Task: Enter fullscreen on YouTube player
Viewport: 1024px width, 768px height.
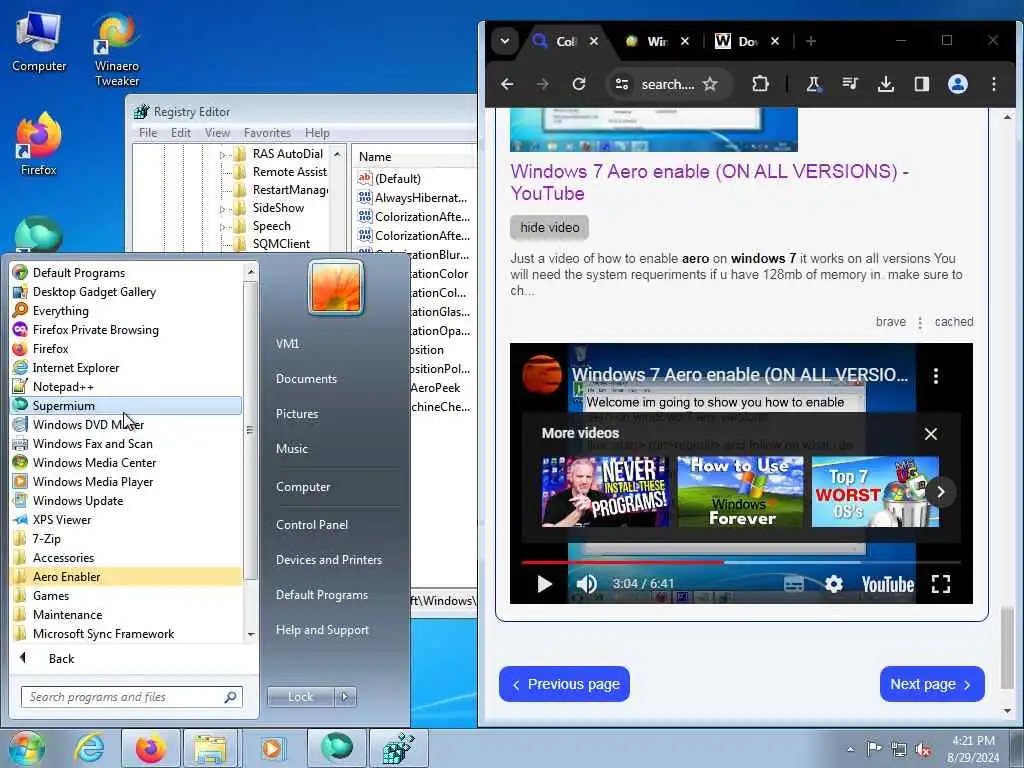Action: (940, 584)
